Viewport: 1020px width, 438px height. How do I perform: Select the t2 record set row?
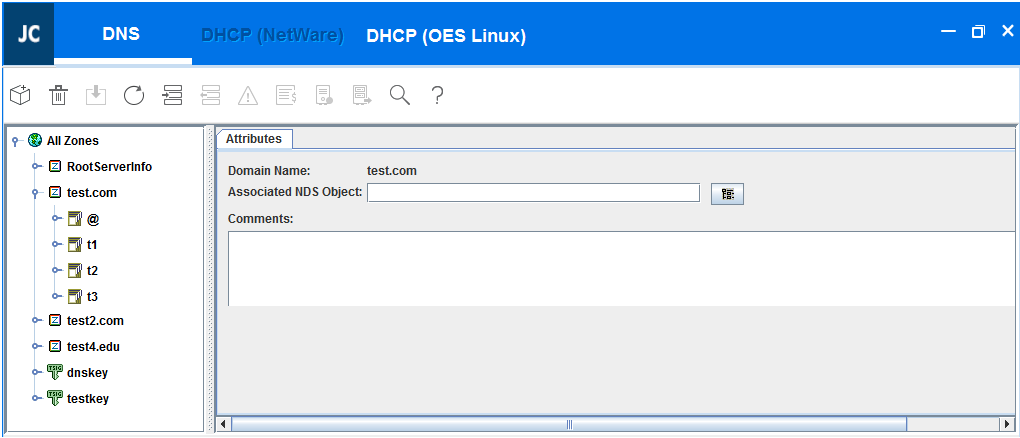point(92,270)
